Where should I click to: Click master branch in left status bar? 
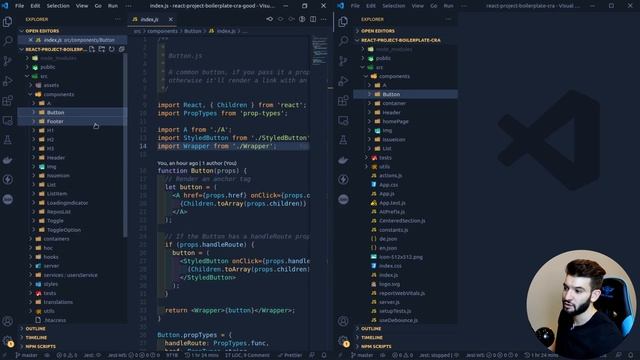[27, 356]
